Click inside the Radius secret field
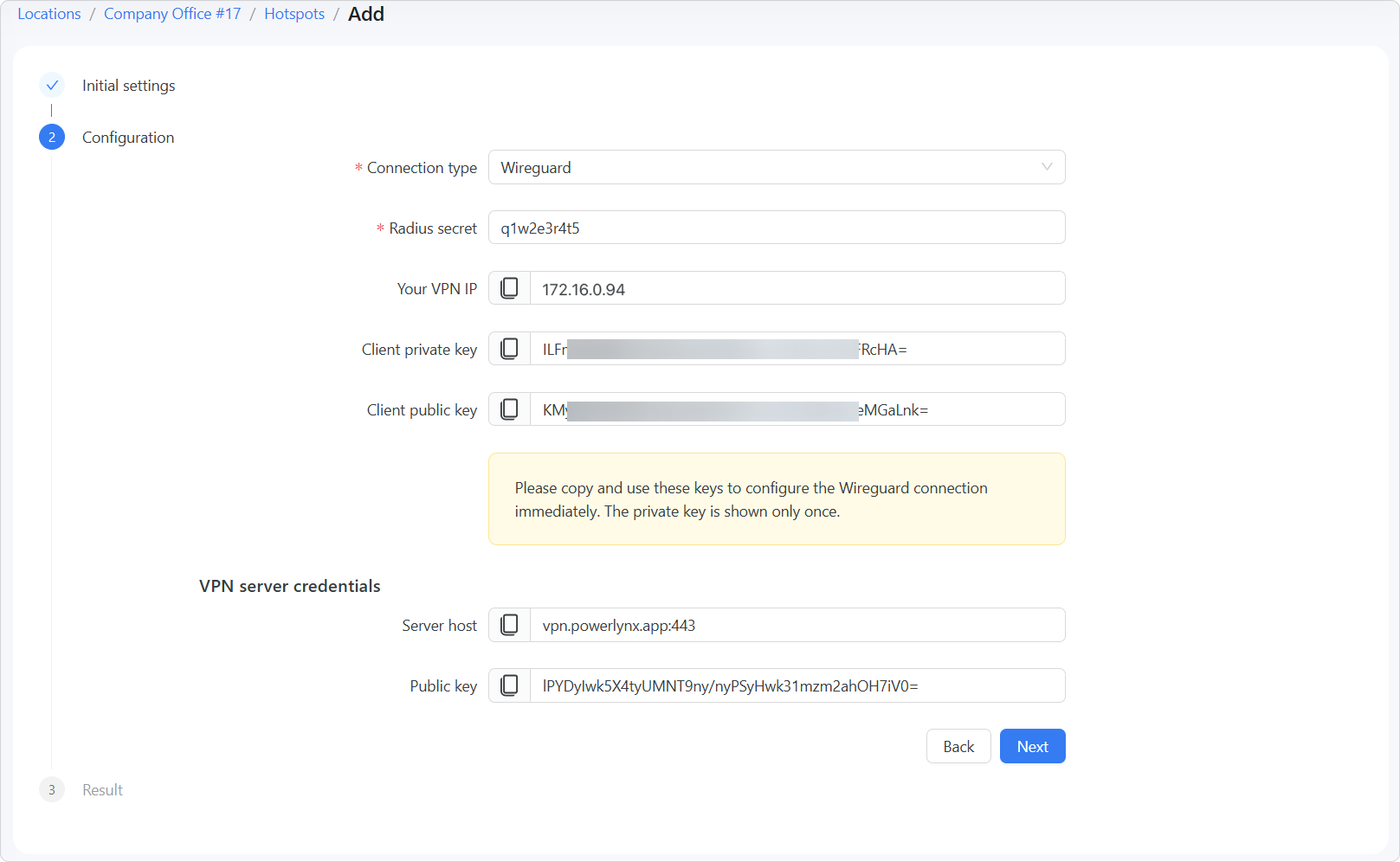The image size is (1400, 862). click(777, 227)
